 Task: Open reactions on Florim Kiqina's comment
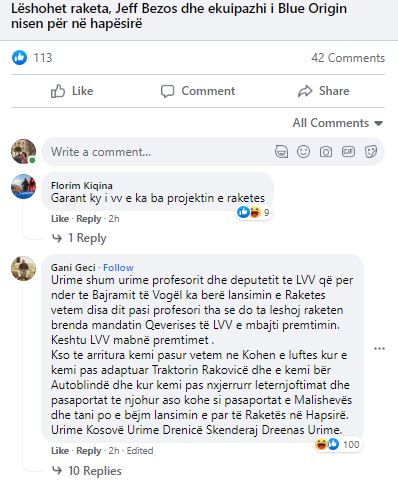254,212
